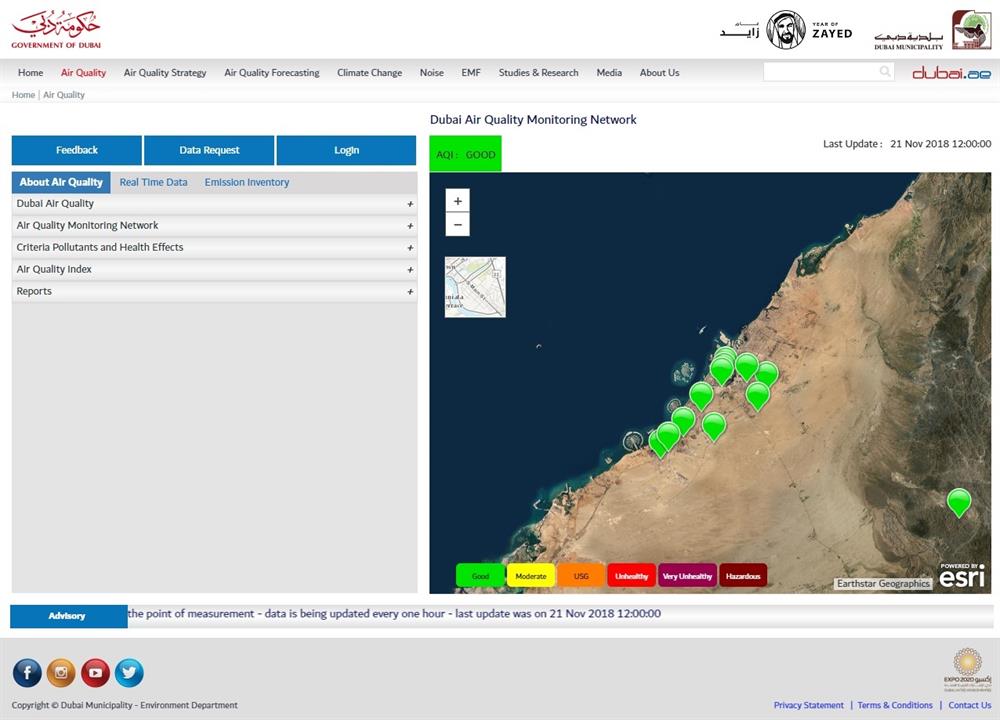Toggle the basemap thumbnail switcher
1000x720 pixels.
[x=475, y=287]
